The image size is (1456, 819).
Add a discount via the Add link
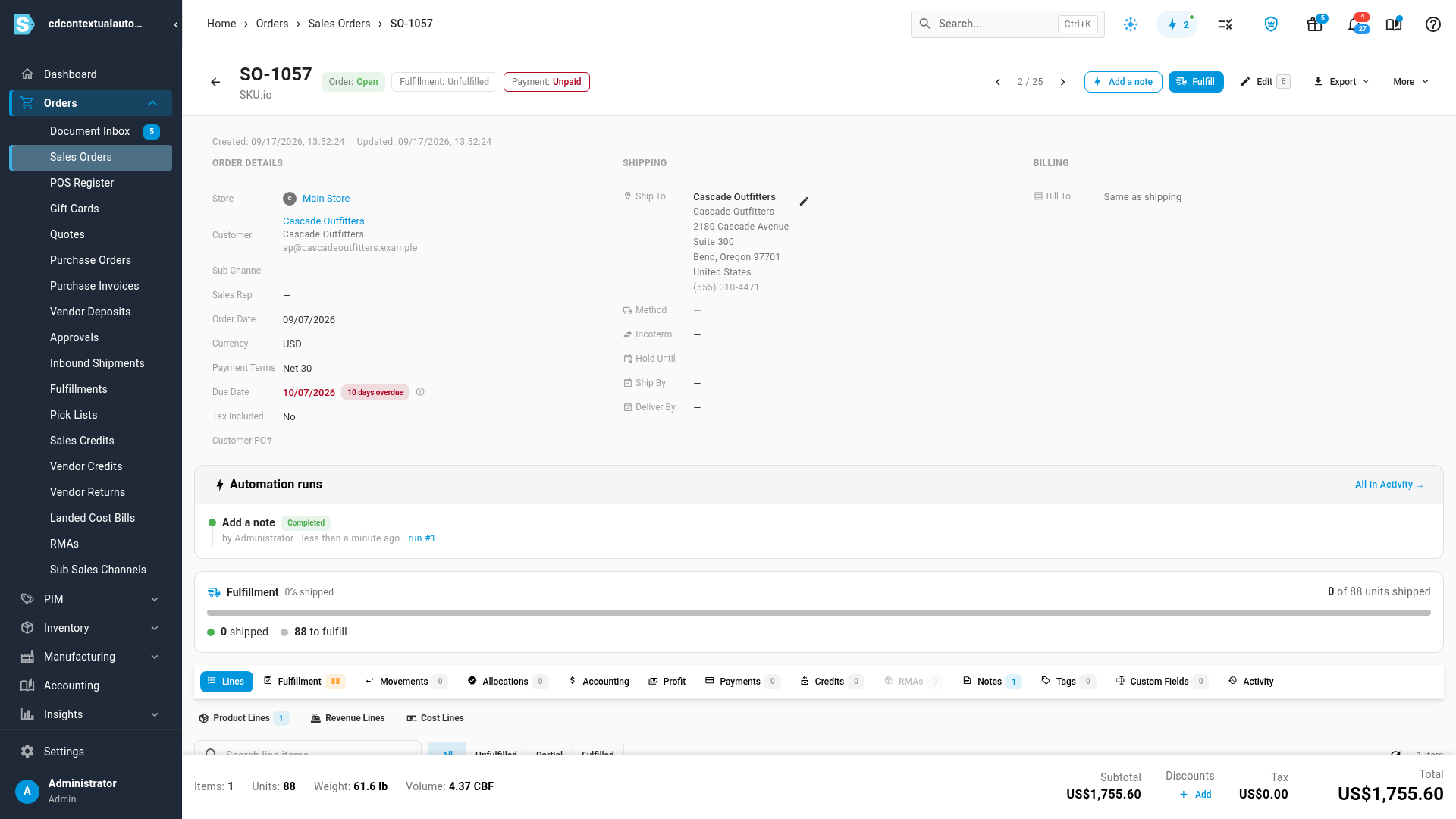1196,795
